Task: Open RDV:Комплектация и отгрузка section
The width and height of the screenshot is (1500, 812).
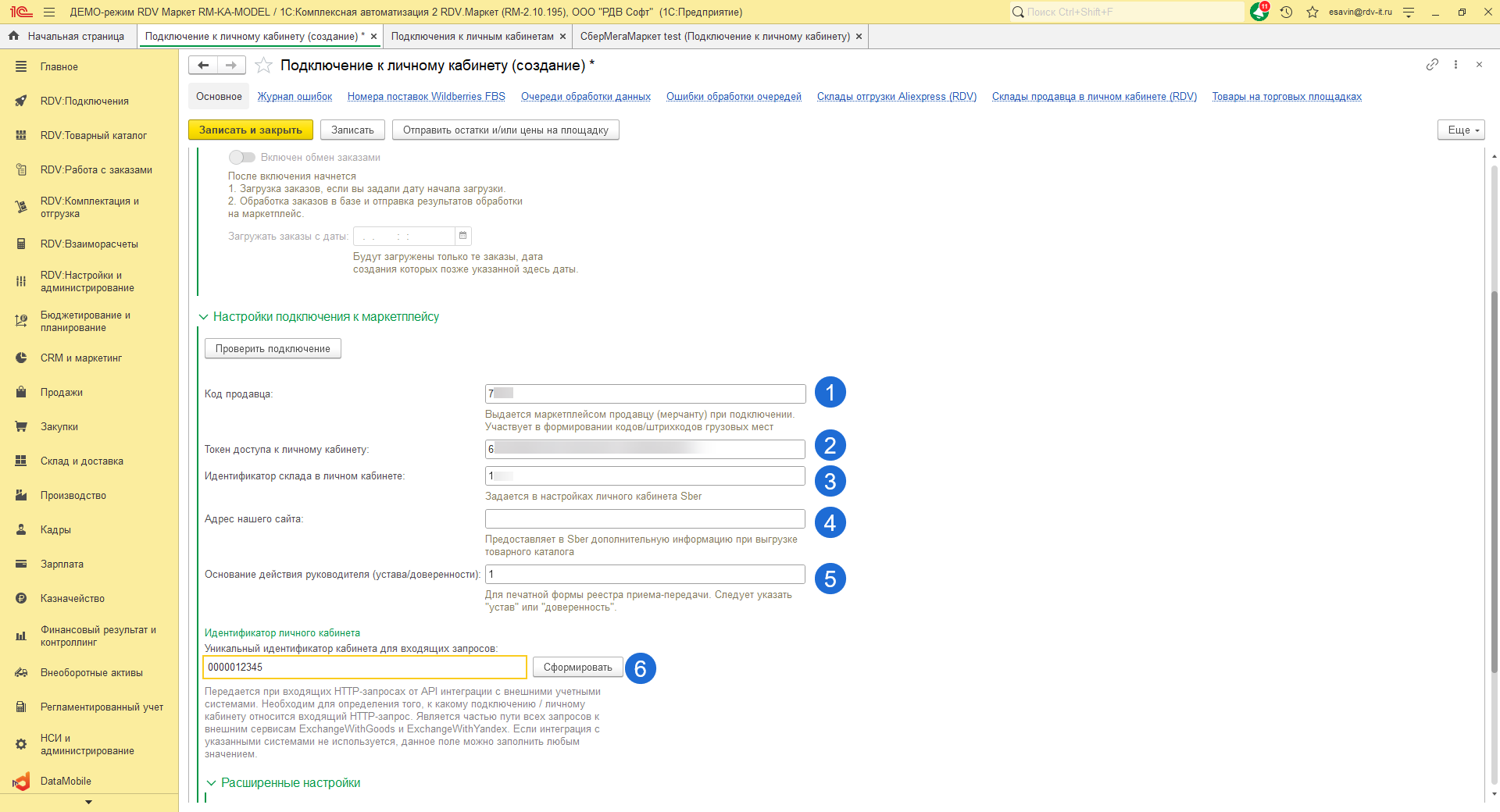Action: point(89,208)
